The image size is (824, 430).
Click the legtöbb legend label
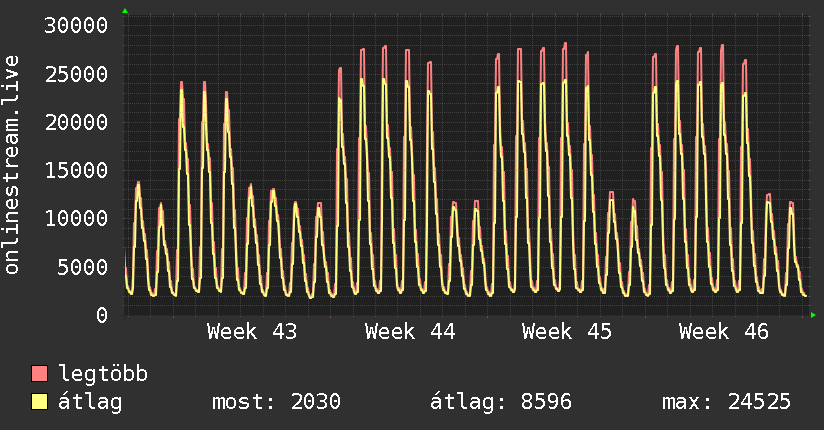point(103,374)
